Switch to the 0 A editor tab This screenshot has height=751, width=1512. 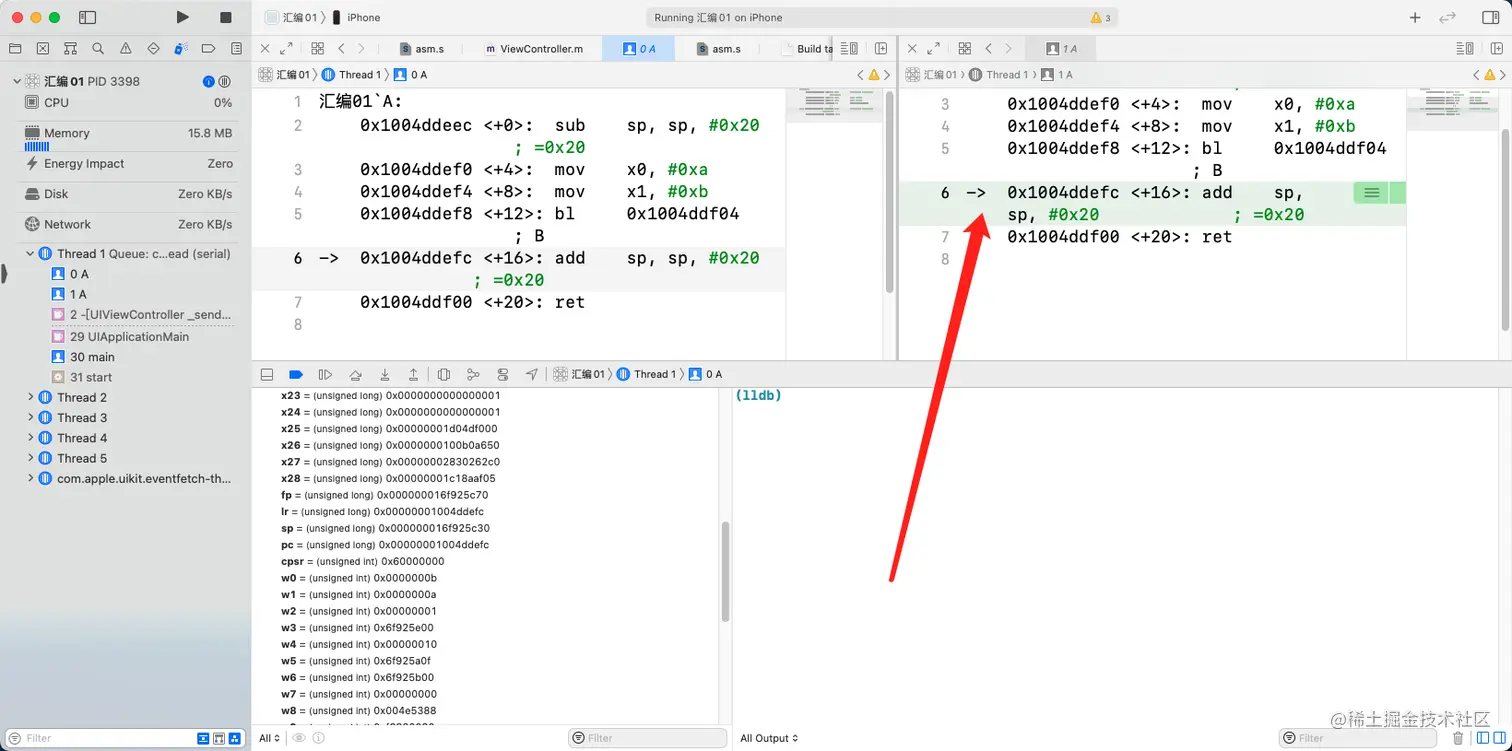point(638,48)
